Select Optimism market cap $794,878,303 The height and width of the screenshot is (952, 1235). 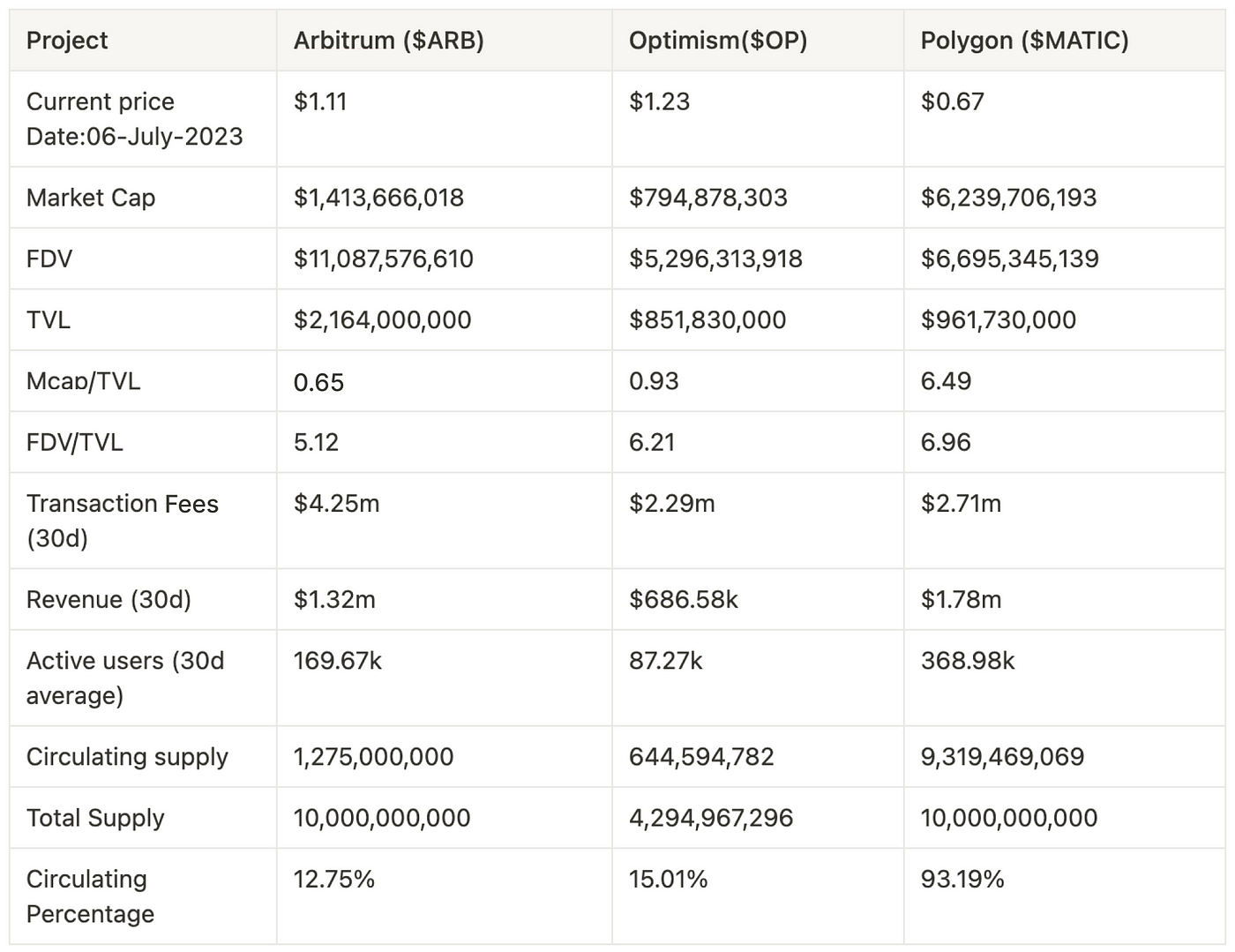(x=707, y=198)
